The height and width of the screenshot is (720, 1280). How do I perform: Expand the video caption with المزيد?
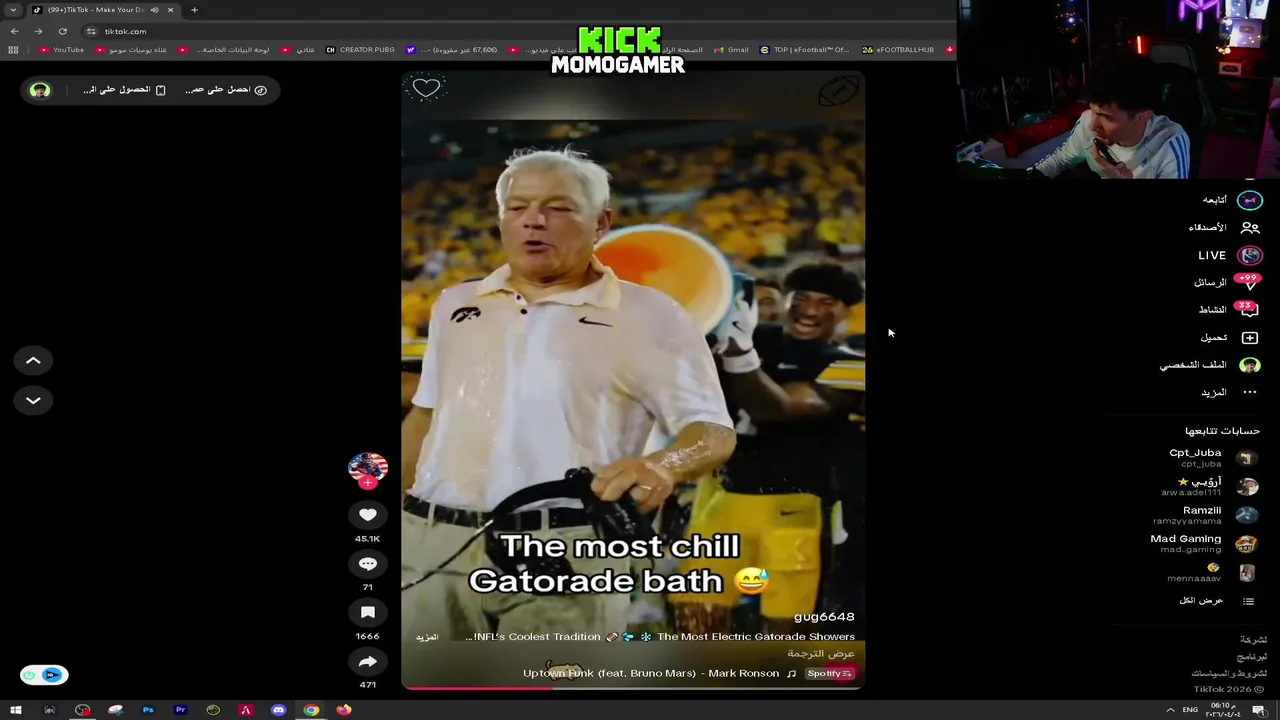point(427,637)
